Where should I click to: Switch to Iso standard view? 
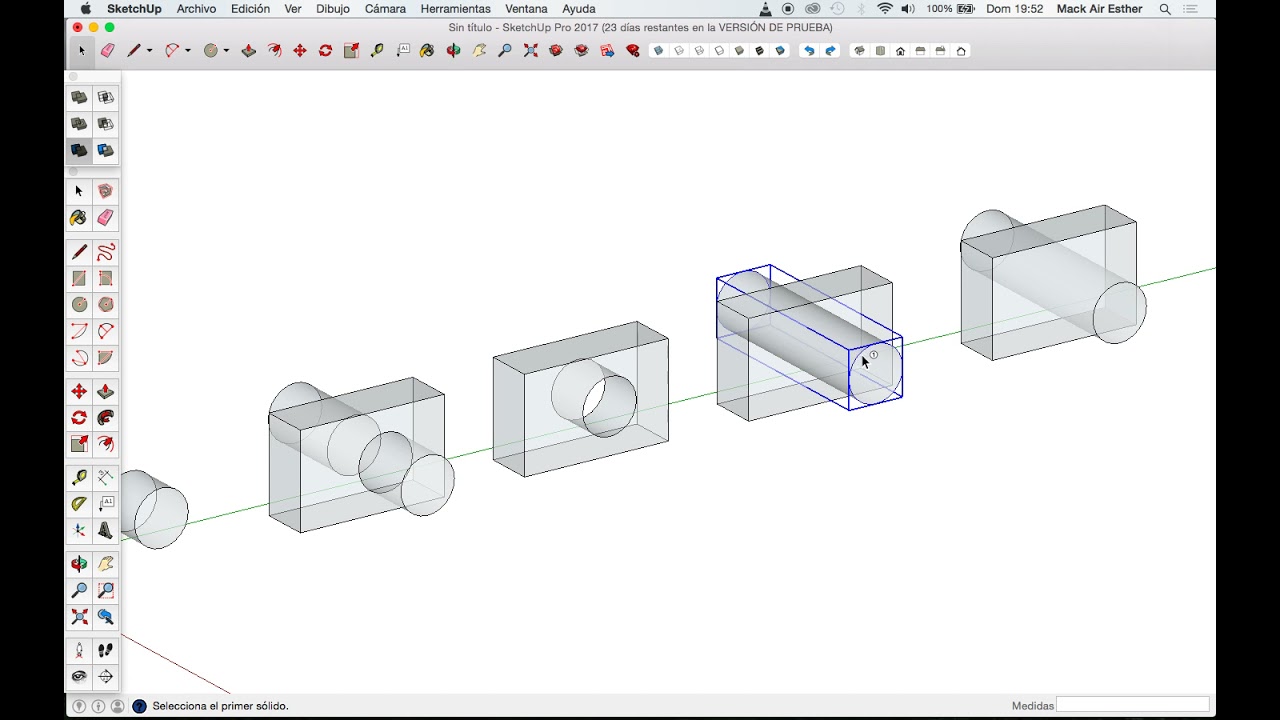[x=859, y=50]
